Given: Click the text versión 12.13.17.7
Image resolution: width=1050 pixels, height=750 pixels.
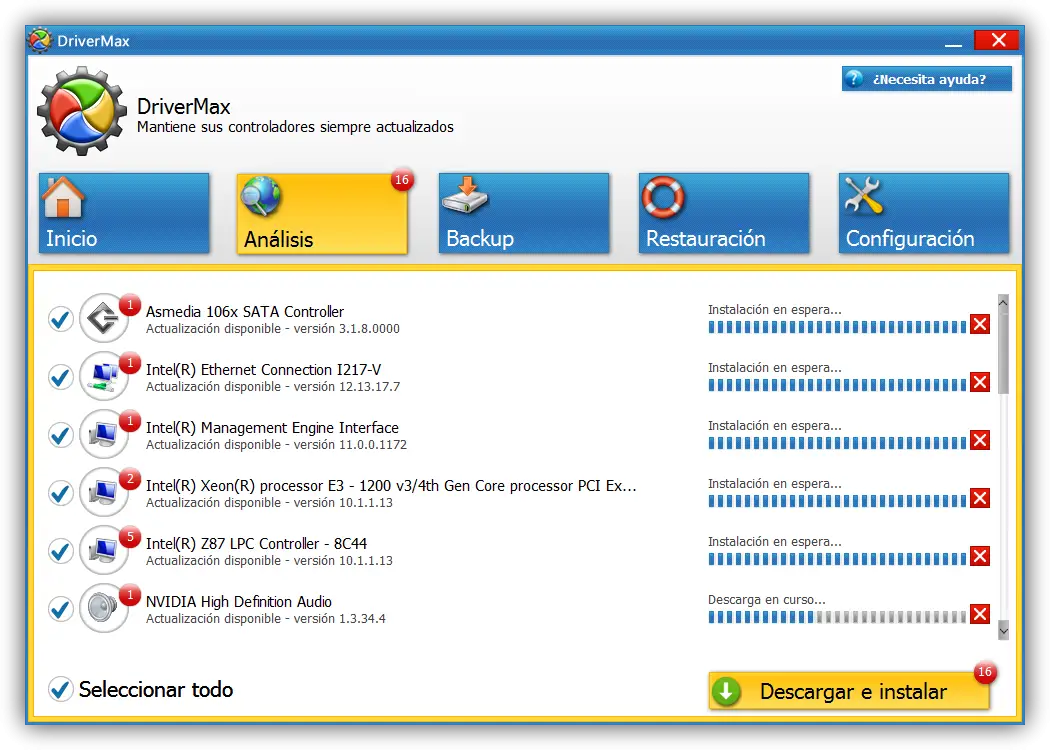Looking at the screenshot, I should (x=346, y=386).
